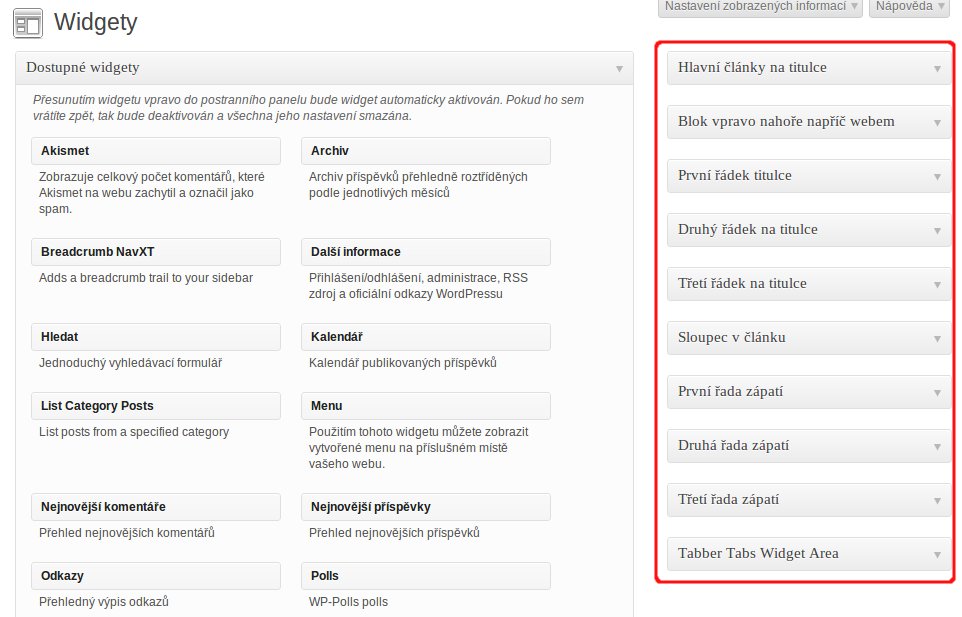This screenshot has width=962, height=617.
Task: Expand Druhý řádek na titulce area
Action: (x=937, y=231)
